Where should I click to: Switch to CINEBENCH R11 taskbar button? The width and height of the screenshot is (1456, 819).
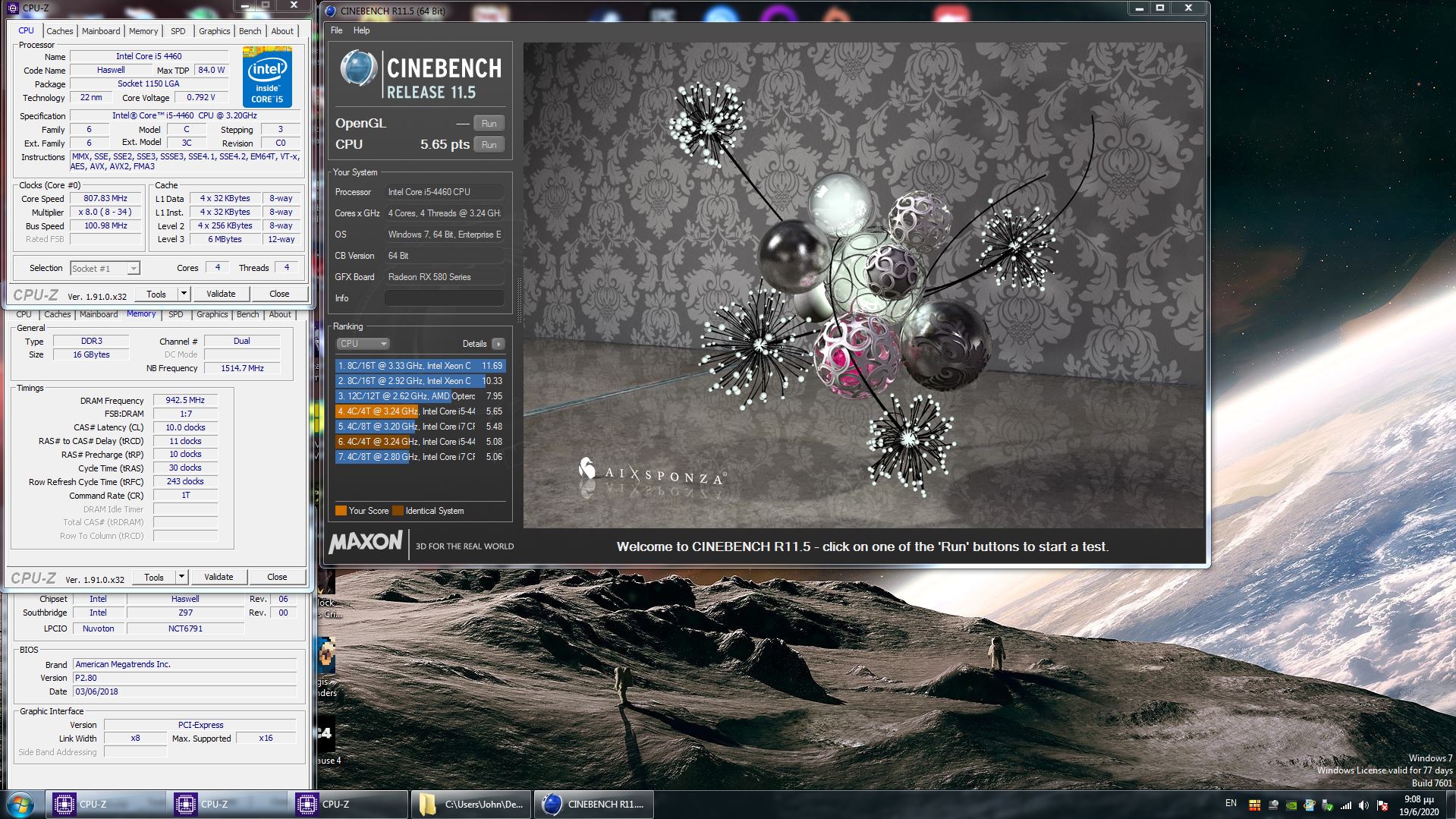(x=593, y=805)
